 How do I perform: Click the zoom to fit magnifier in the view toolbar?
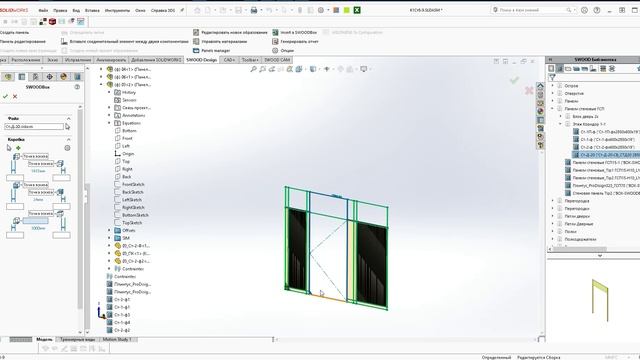pyautogui.click(x=253, y=69)
